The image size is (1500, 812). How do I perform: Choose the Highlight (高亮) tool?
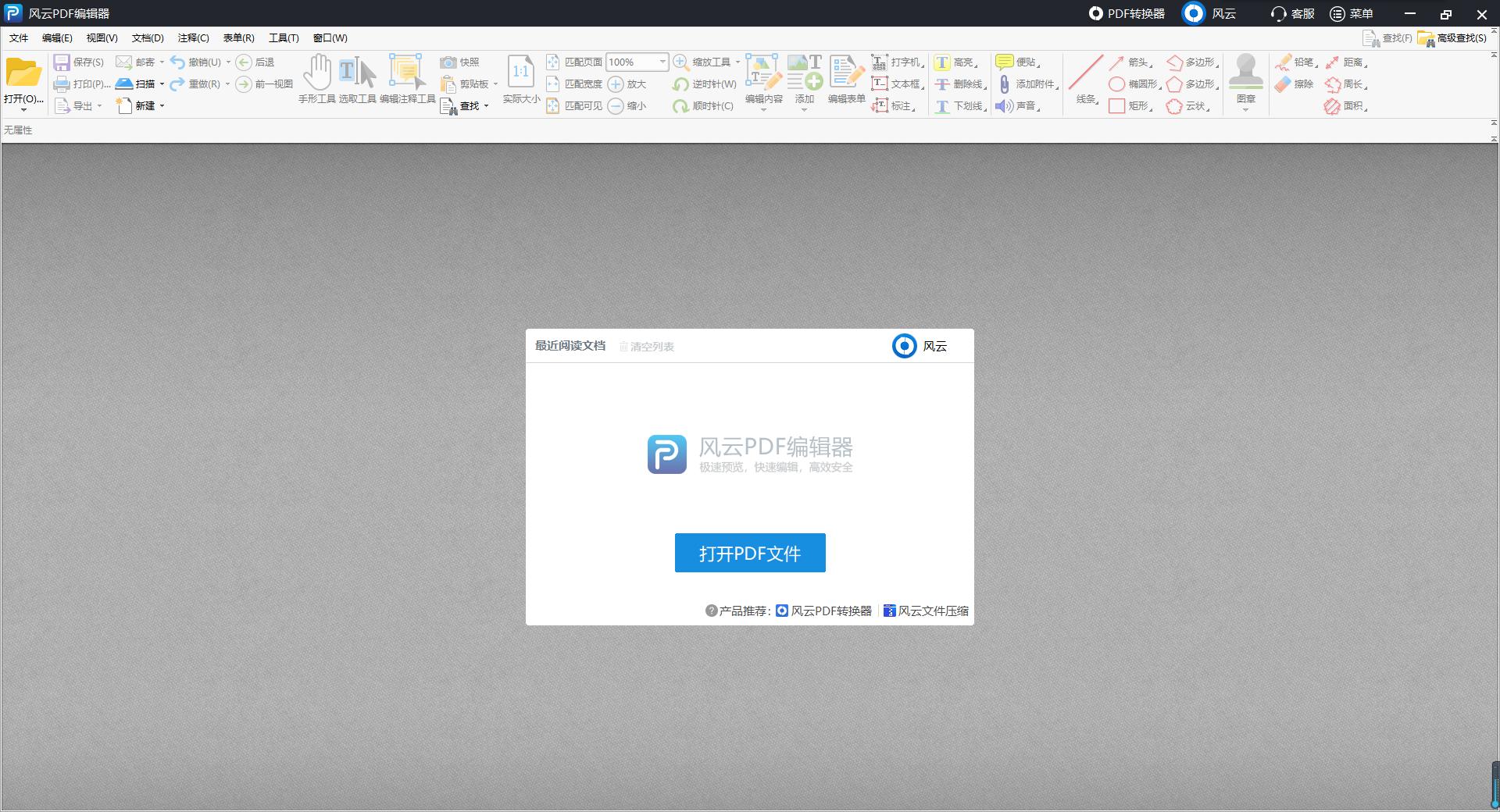(955, 62)
